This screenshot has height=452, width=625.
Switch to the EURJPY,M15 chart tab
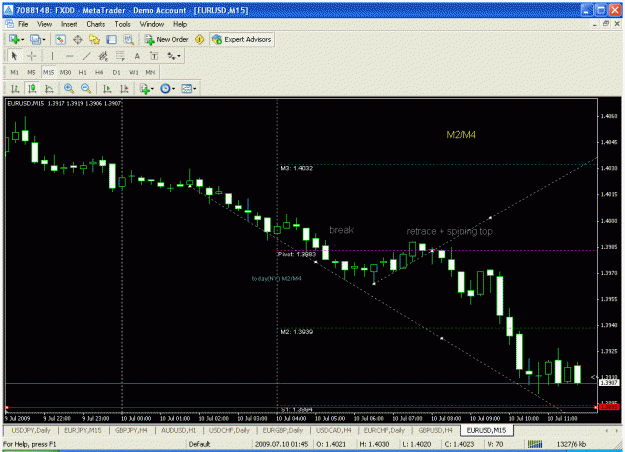click(83, 430)
